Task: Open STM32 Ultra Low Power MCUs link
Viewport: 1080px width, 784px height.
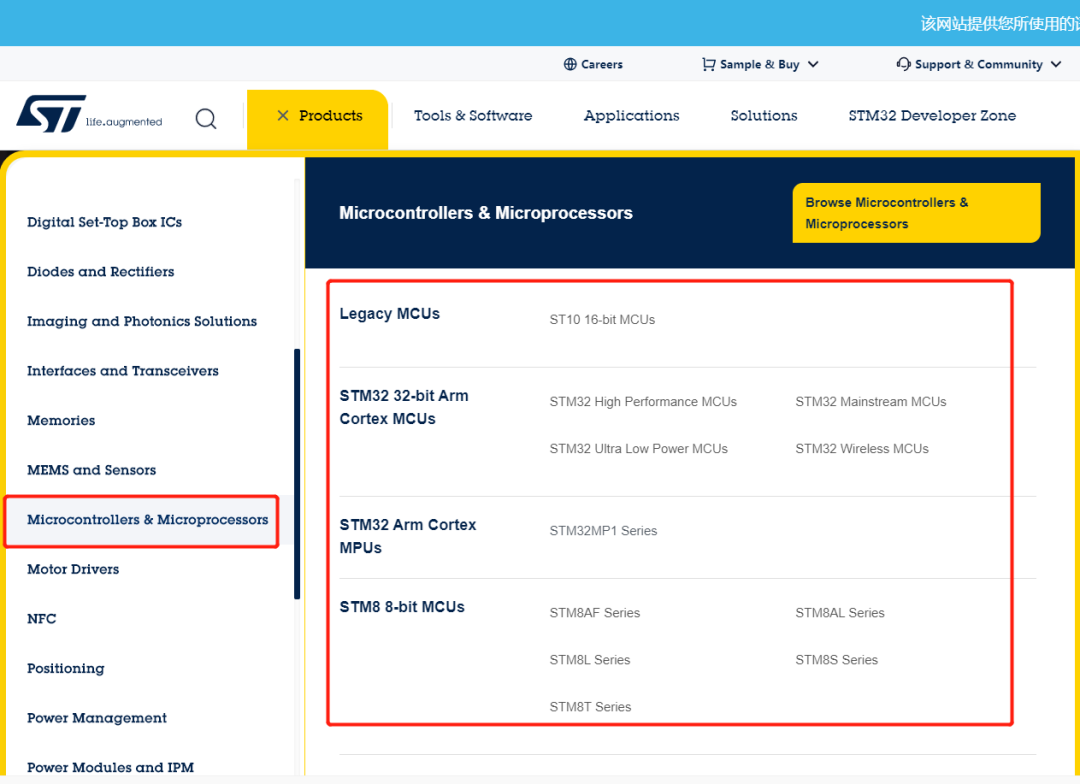Action: (638, 448)
